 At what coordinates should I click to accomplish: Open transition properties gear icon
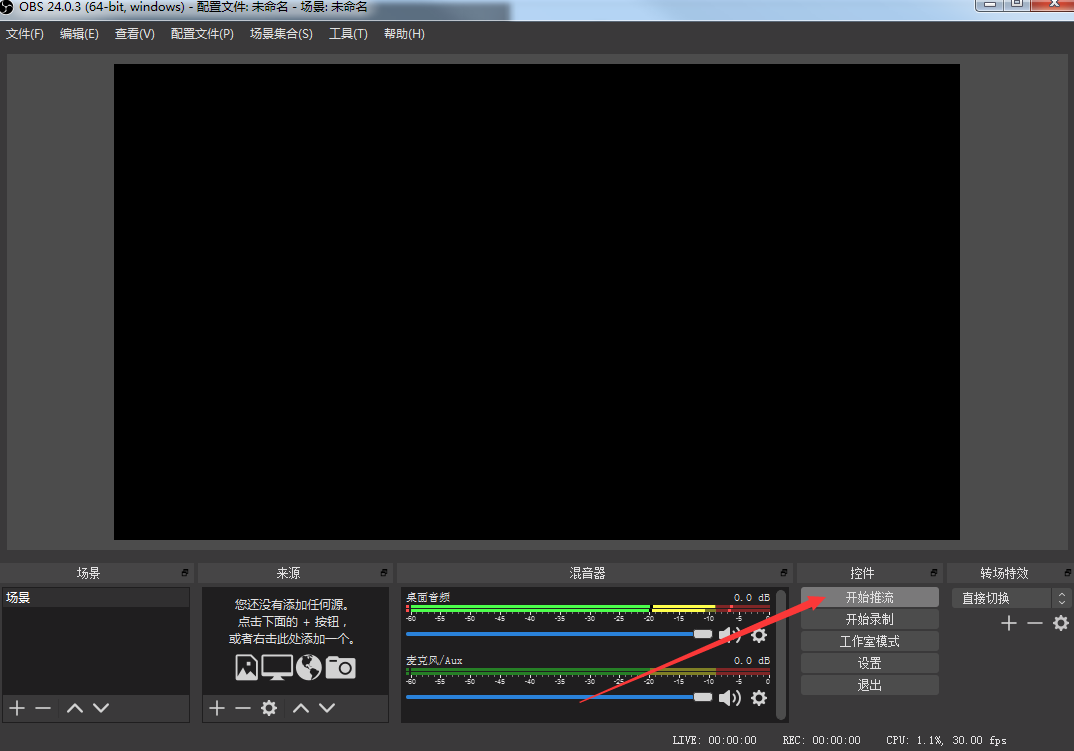[x=1061, y=623]
